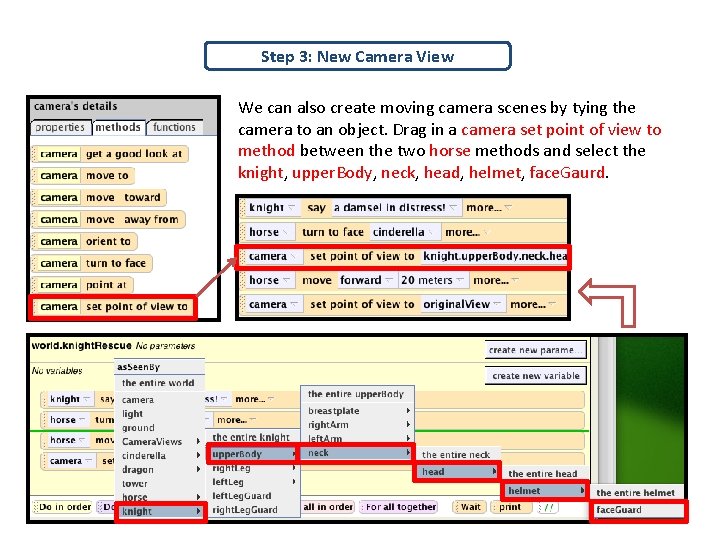Click the Wait control tile

[x=469, y=507]
